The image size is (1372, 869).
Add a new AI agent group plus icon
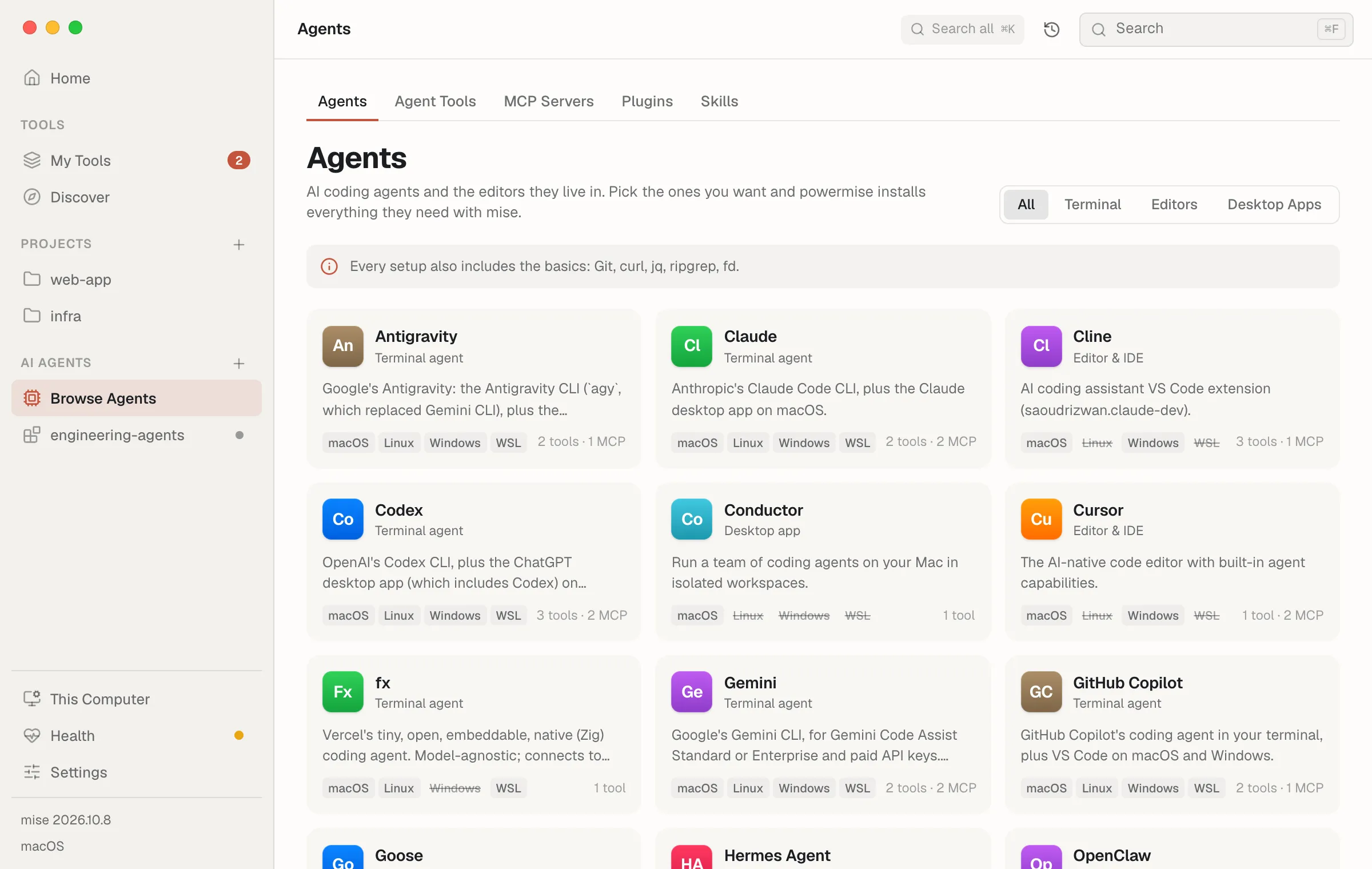(x=239, y=363)
